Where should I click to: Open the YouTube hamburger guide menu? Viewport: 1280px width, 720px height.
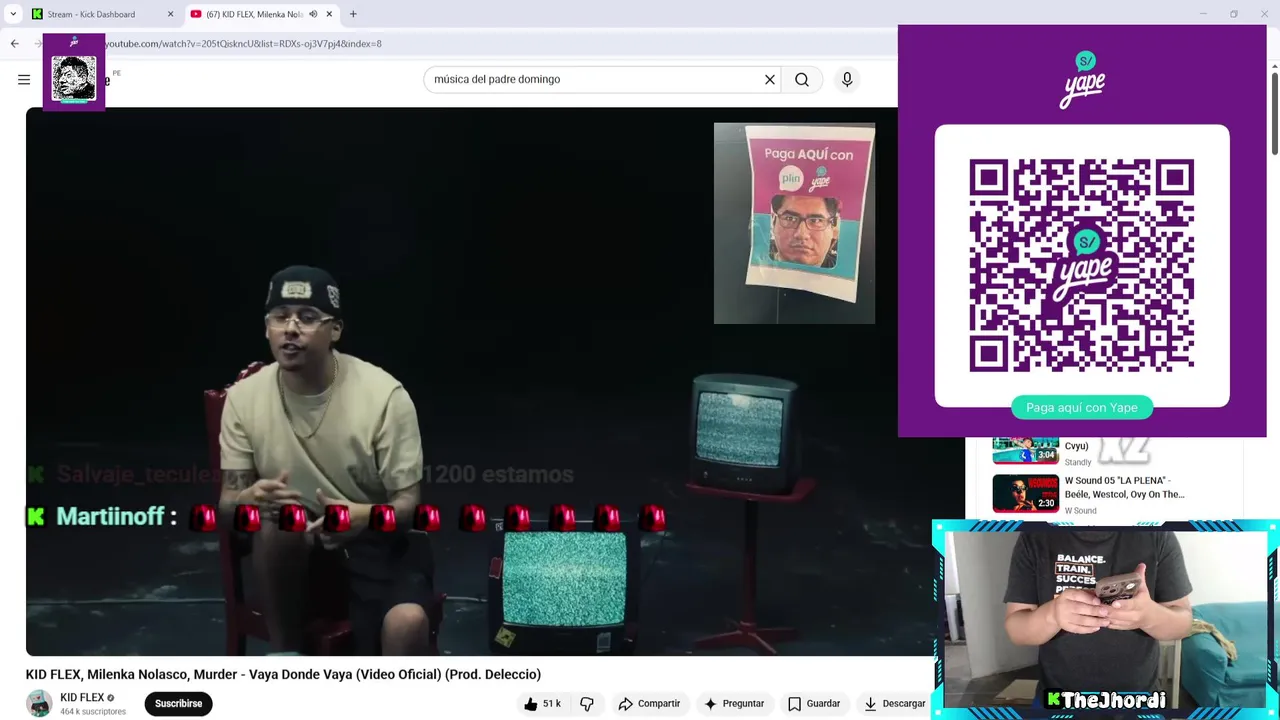24,80
